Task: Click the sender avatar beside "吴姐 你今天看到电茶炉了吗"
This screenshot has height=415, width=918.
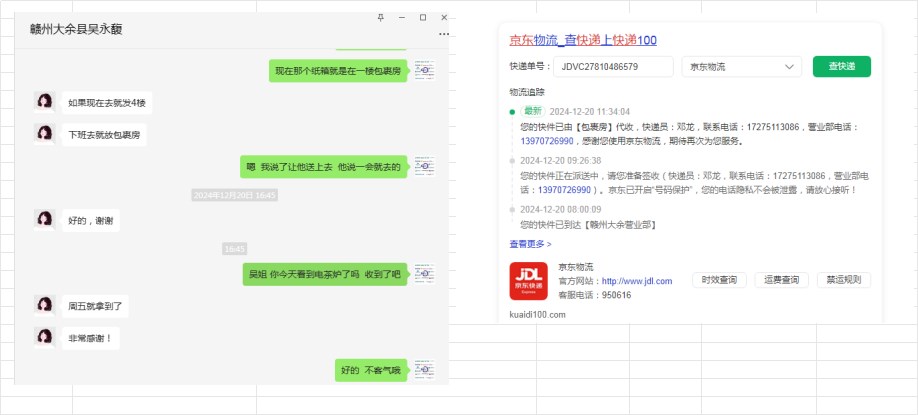Action: coord(424,273)
